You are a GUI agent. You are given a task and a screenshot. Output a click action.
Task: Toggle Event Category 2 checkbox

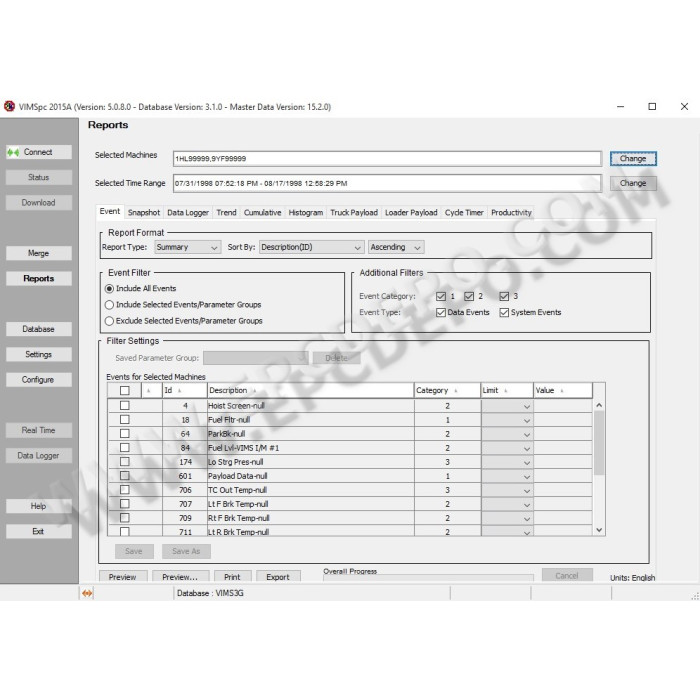coord(469,296)
